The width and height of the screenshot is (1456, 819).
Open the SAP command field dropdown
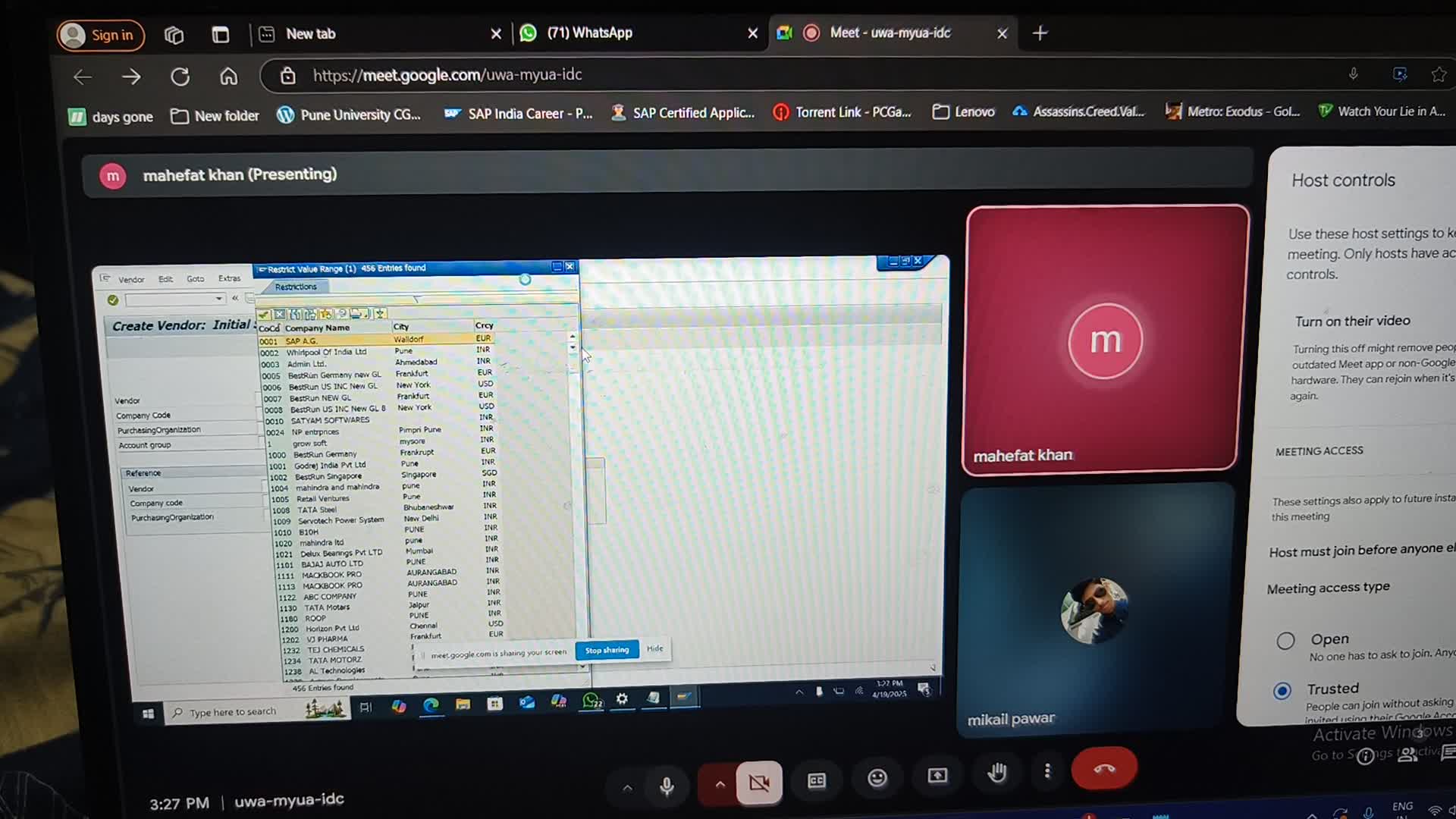(219, 300)
